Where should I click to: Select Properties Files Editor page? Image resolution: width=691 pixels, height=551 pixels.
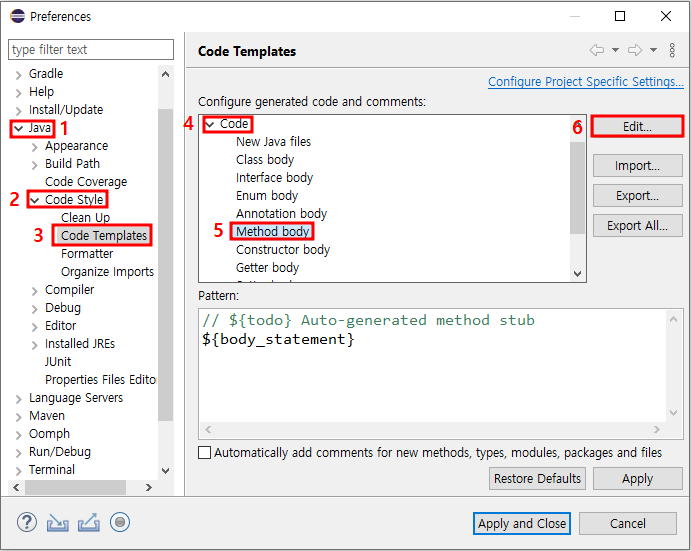100,380
